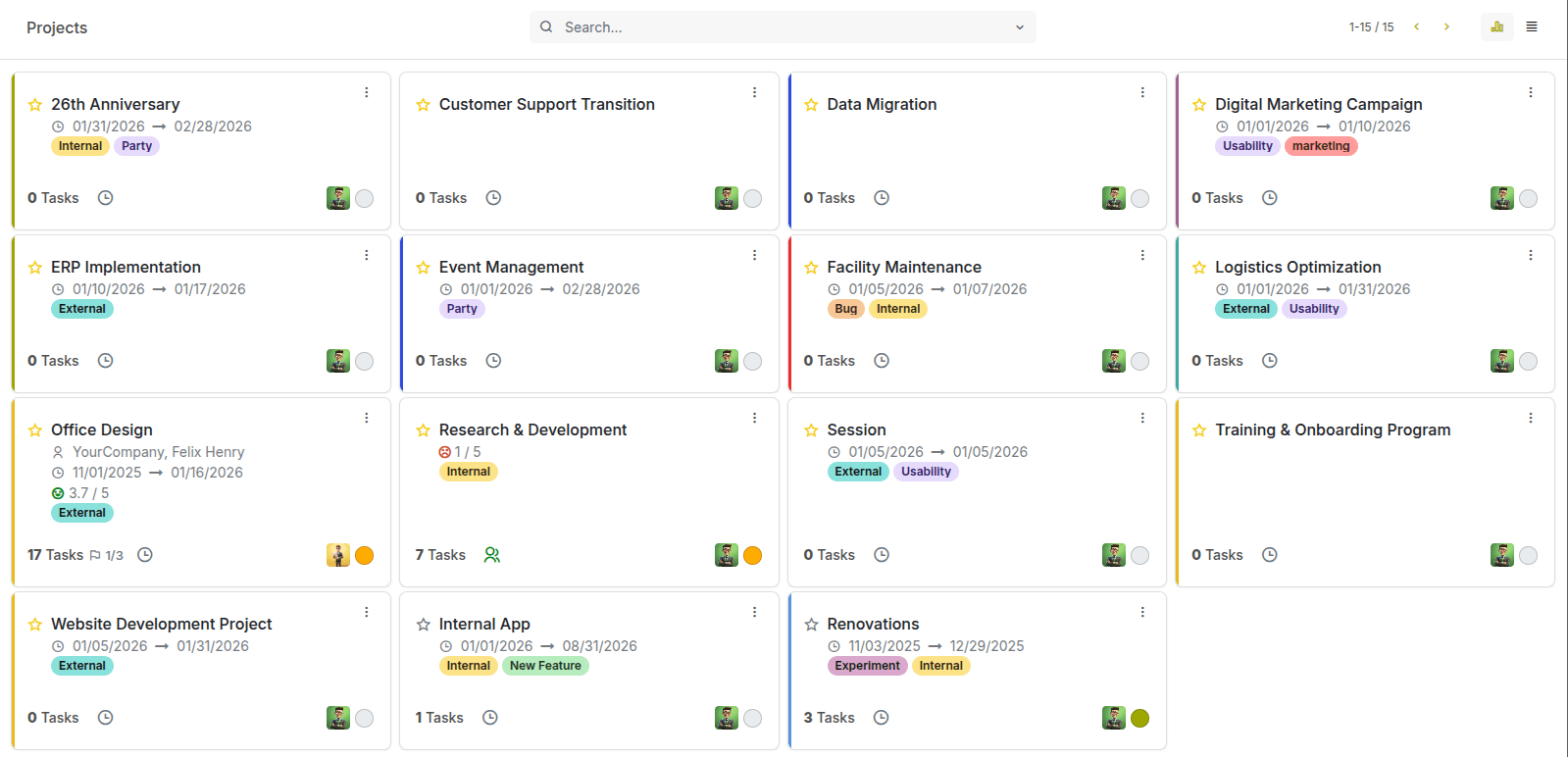Open the 17 Tasks link on Office Design

click(x=55, y=555)
